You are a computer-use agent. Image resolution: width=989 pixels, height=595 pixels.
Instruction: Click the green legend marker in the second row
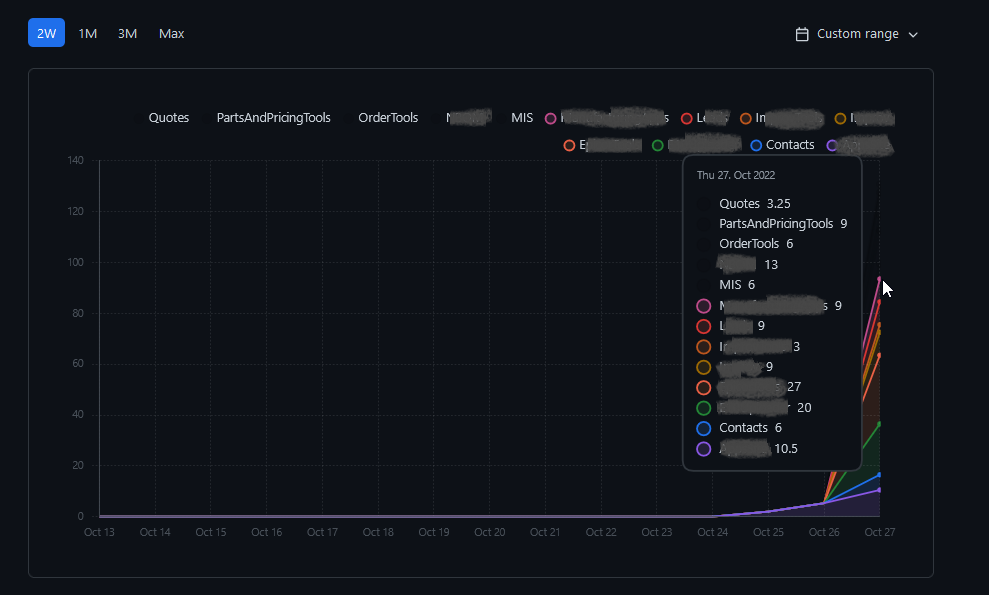tap(655, 144)
